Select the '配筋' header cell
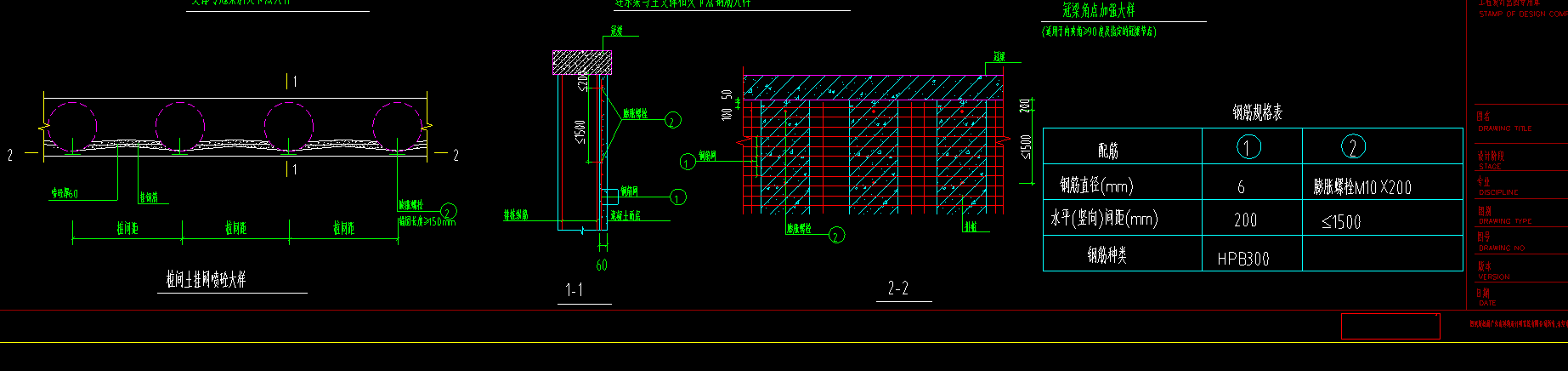Viewport: 1568px width, 371px height. (1108, 151)
